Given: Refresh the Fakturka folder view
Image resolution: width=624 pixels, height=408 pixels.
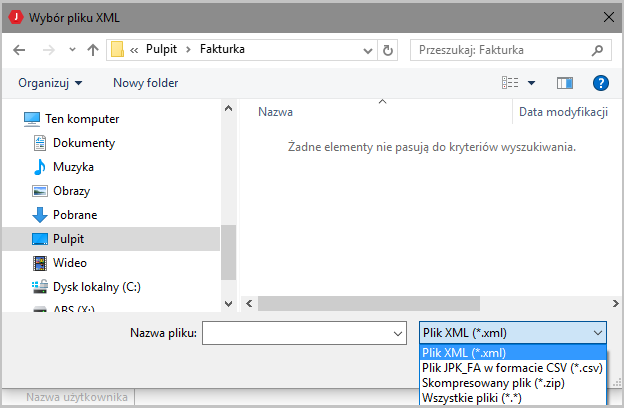Looking at the screenshot, I should pos(388,48).
